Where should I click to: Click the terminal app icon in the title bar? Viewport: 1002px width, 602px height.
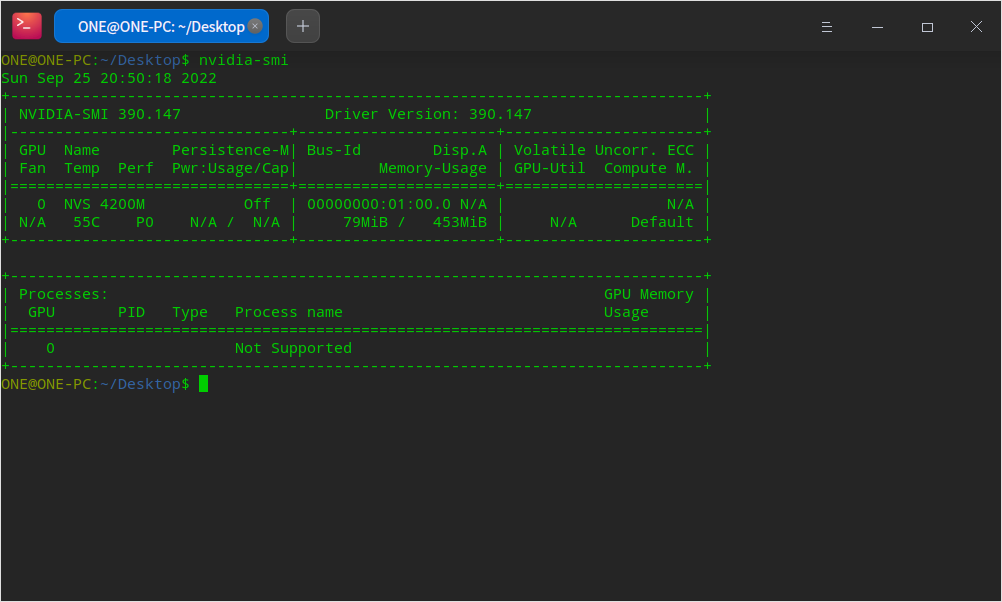pos(26,25)
